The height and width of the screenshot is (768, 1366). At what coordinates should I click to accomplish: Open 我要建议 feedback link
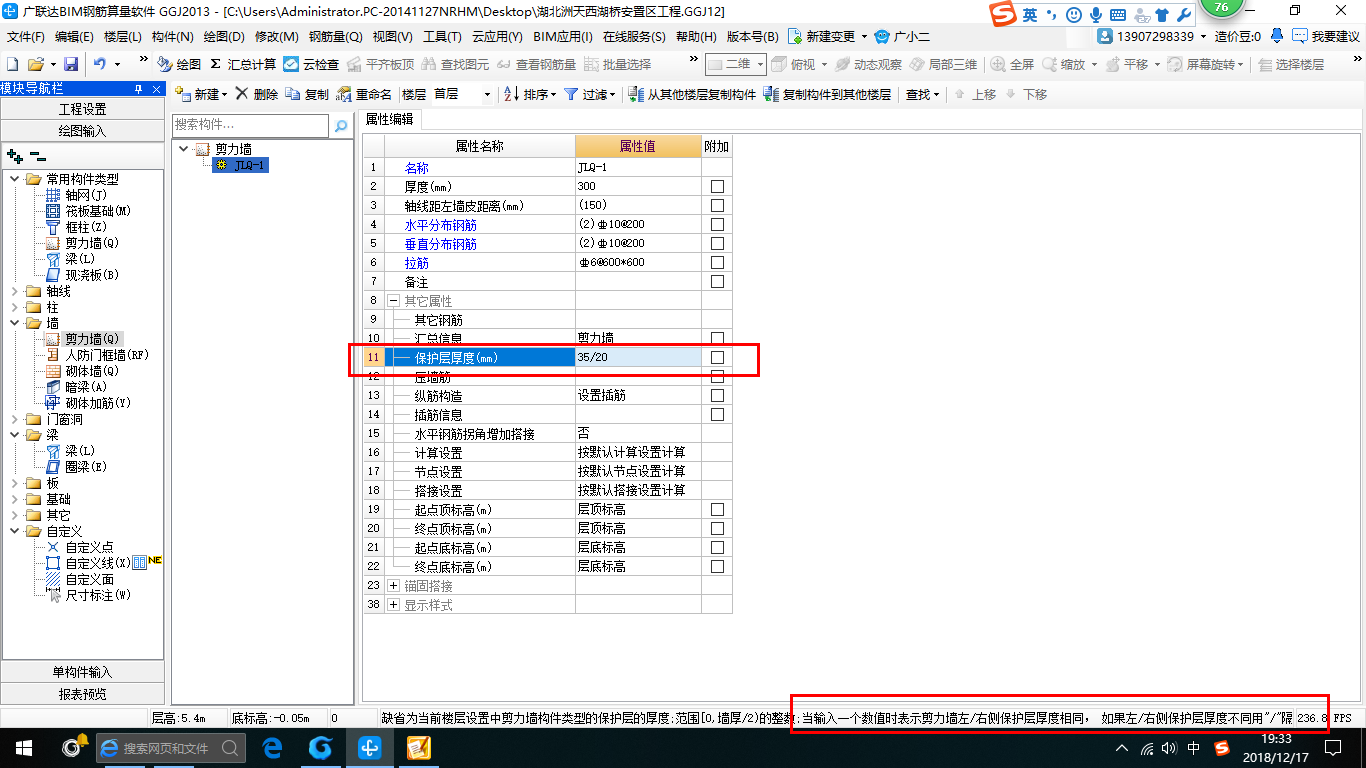1326,36
